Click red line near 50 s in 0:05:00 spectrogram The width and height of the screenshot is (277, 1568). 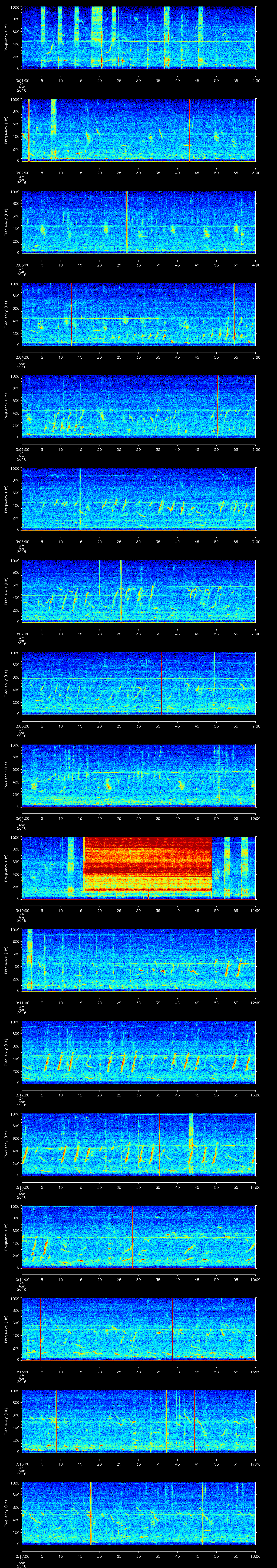click(217, 406)
